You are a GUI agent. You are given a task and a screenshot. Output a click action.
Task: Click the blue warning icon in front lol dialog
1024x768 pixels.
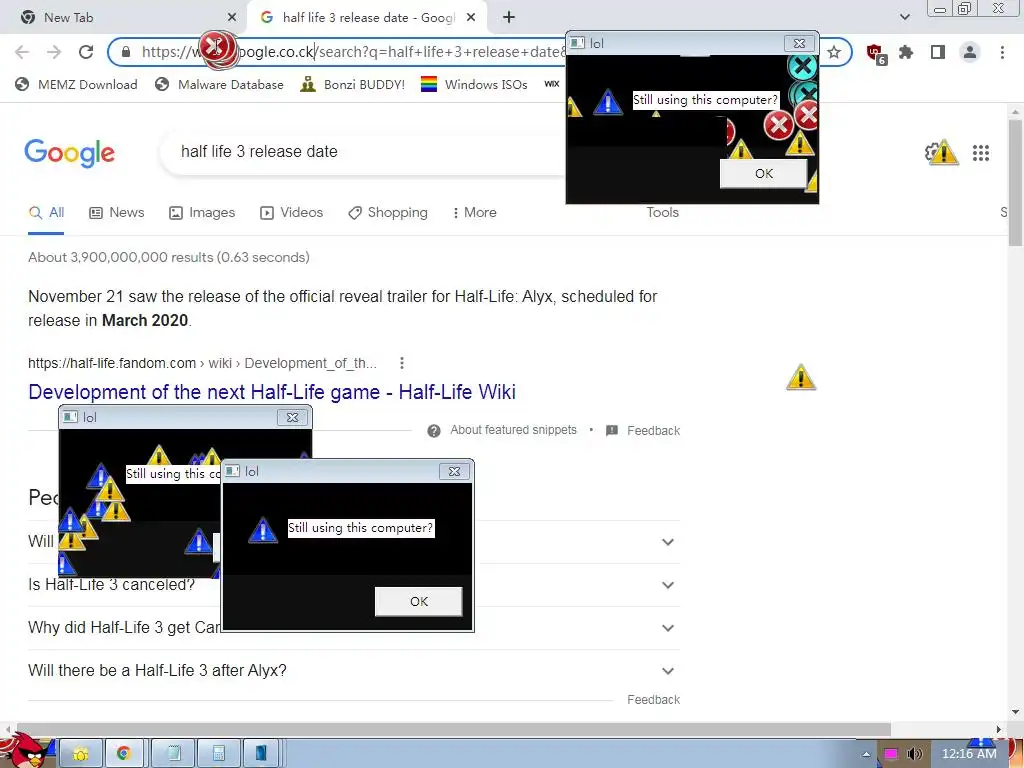pyautogui.click(x=263, y=530)
